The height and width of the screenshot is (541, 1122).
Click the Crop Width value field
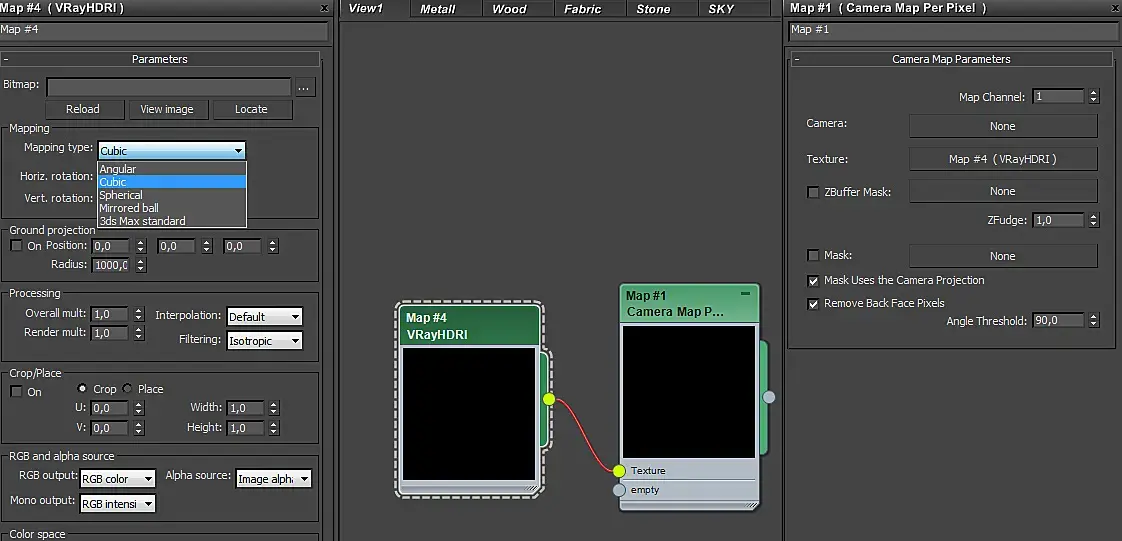[245, 408]
